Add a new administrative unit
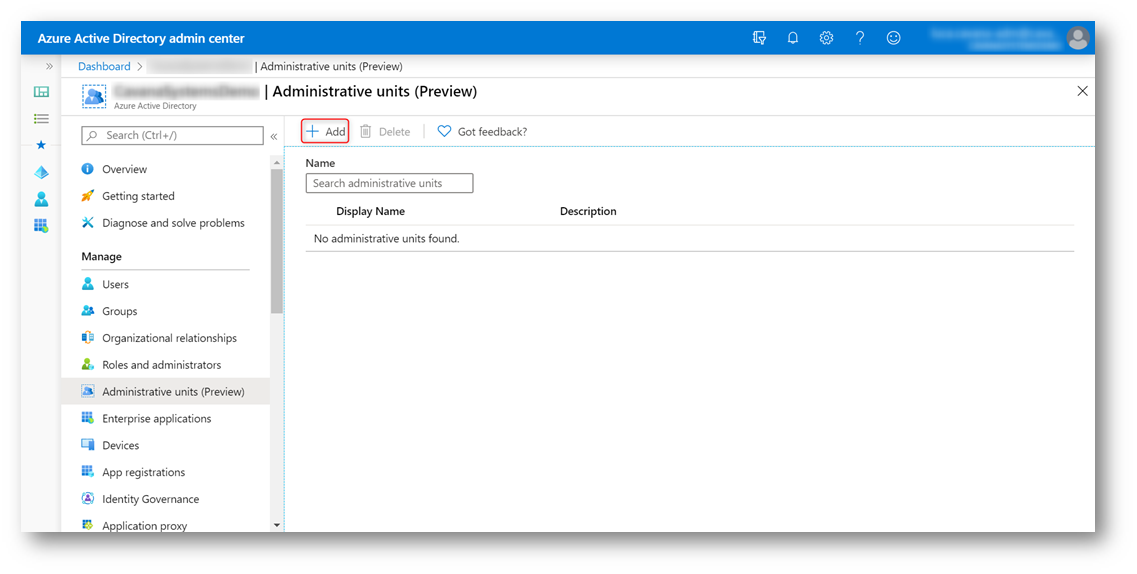1137x574 pixels. [x=326, y=131]
